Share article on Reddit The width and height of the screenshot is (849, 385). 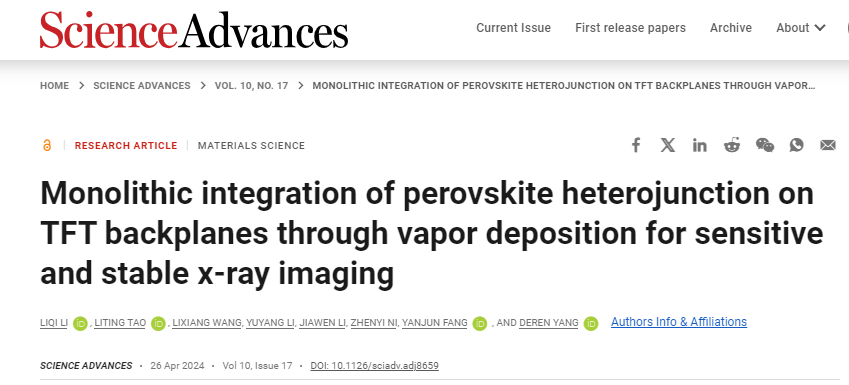click(x=732, y=145)
